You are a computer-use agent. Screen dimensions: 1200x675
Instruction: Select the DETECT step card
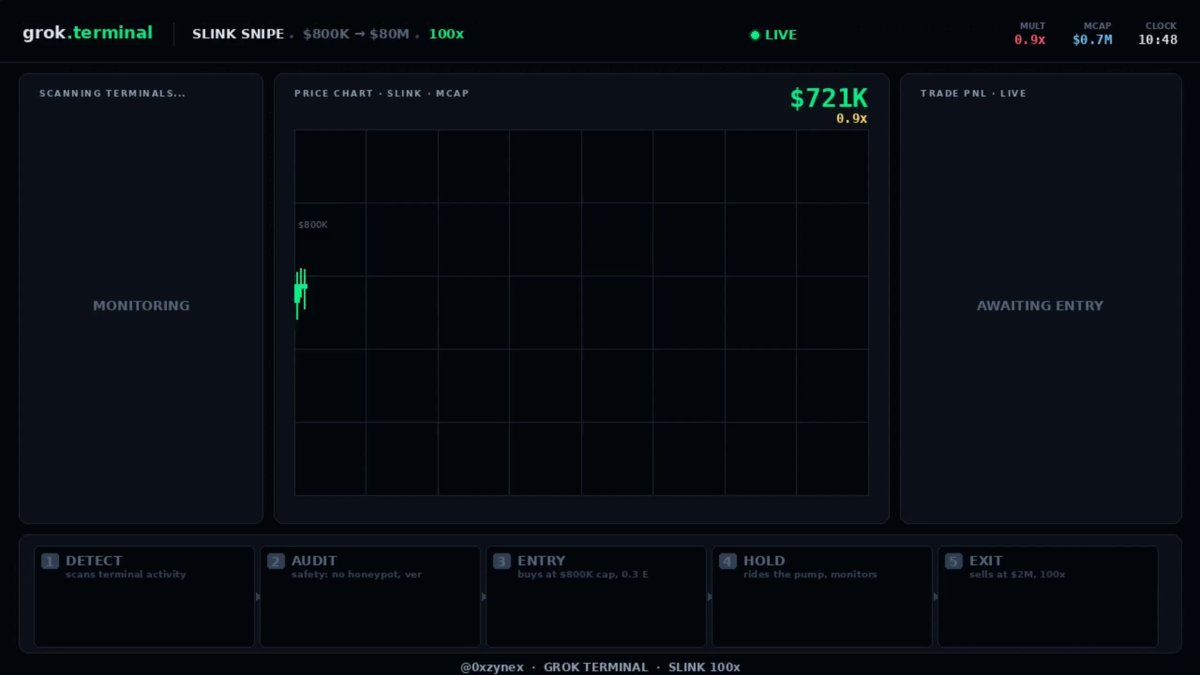click(144, 596)
